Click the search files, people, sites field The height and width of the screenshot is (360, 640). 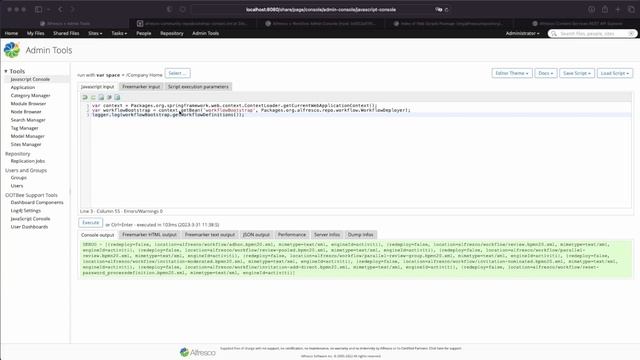[593, 33]
